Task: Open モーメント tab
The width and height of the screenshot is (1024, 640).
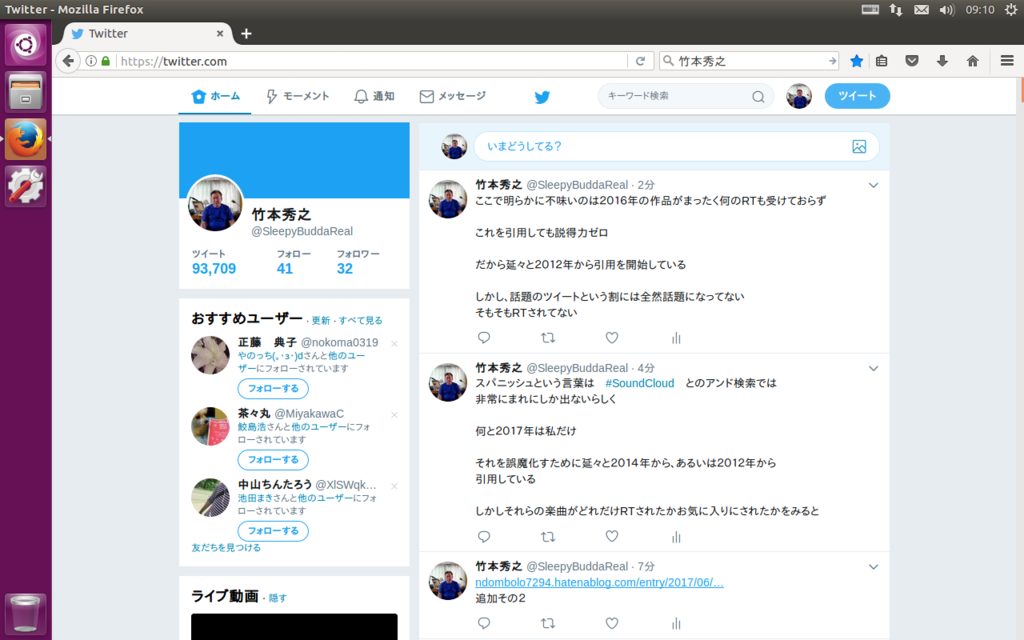Action: pyautogui.click(x=297, y=97)
